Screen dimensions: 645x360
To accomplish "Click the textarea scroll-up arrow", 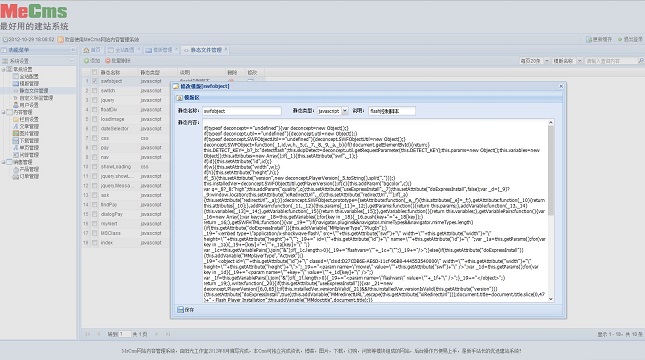I will [551, 122].
